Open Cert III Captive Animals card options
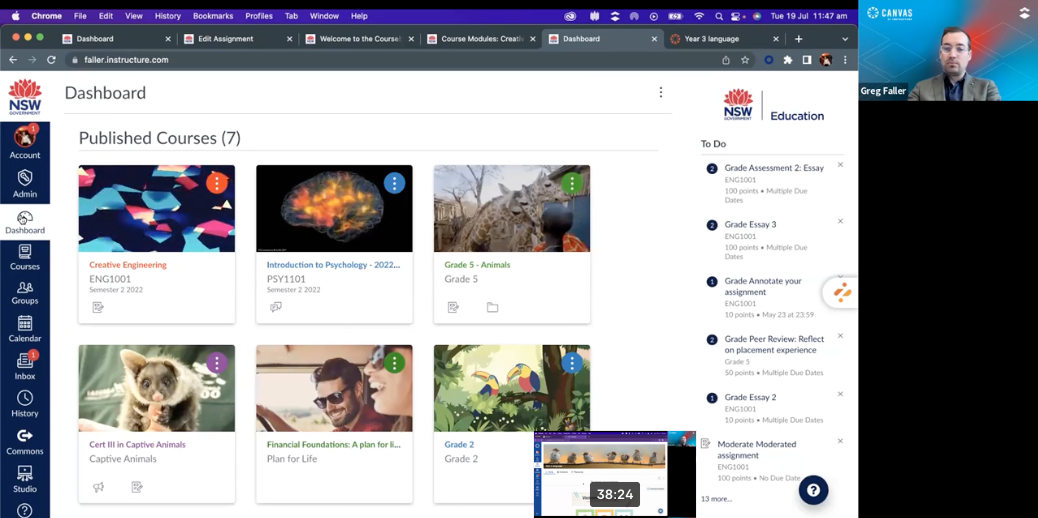 coord(216,362)
